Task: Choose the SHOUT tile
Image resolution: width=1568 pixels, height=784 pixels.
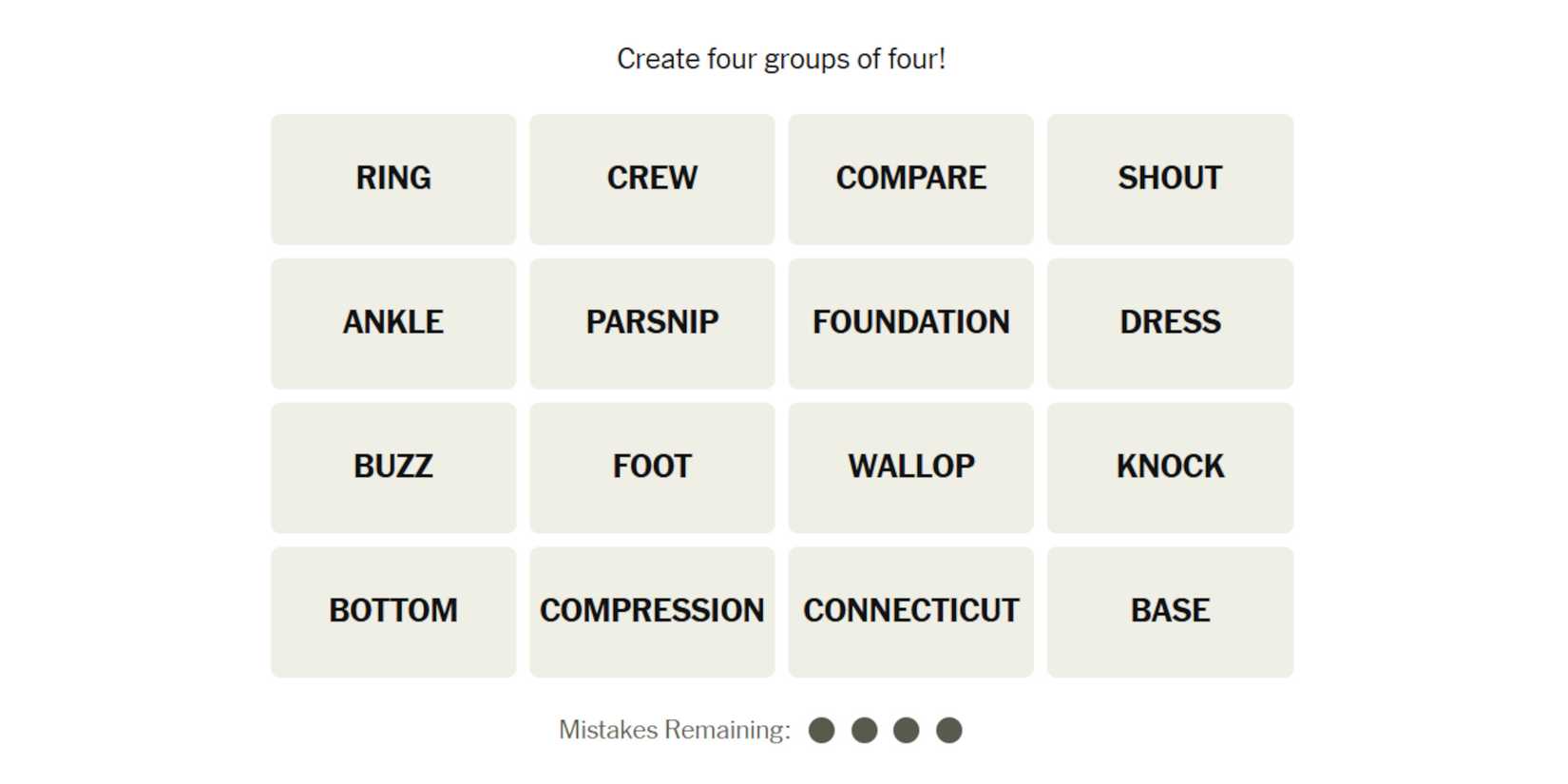Action: (1170, 179)
